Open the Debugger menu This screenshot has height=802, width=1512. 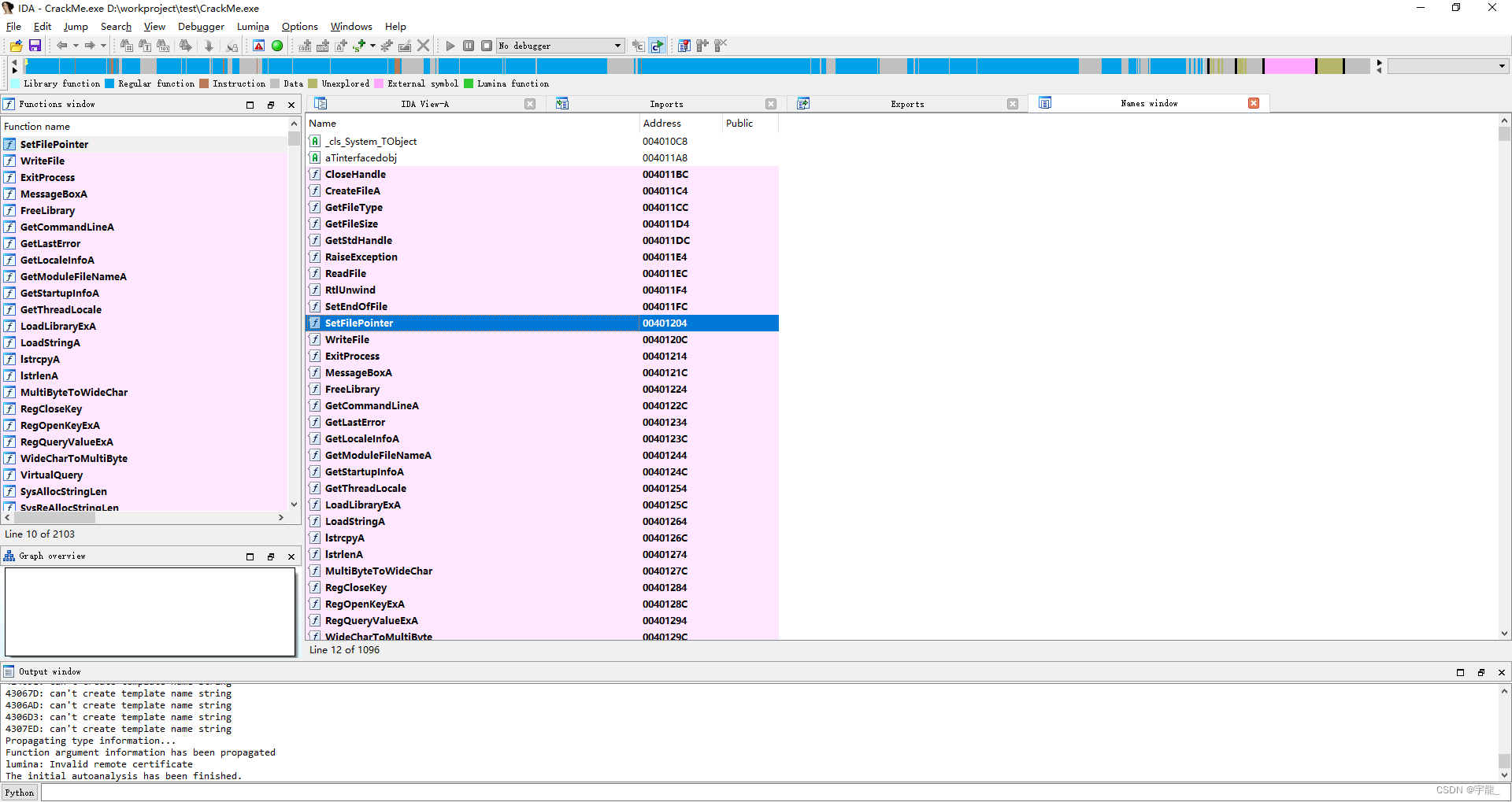click(x=201, y=26)
